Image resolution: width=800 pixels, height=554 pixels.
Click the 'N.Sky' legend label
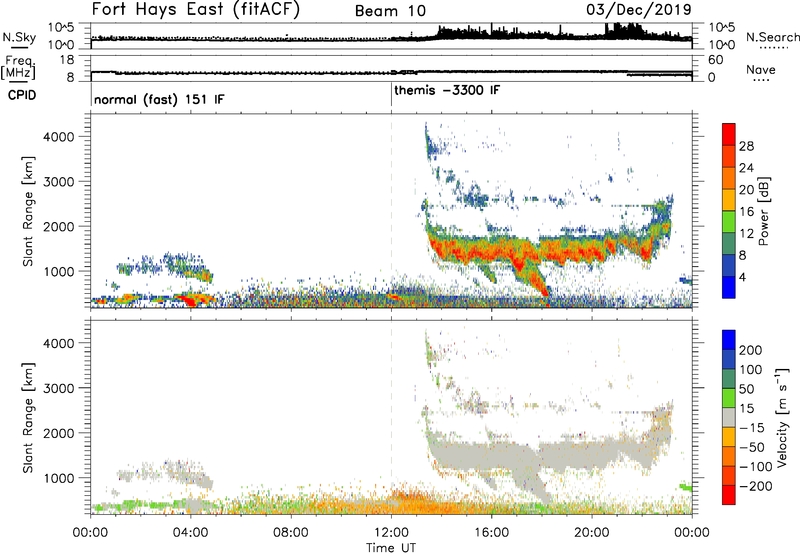(19, 37)
